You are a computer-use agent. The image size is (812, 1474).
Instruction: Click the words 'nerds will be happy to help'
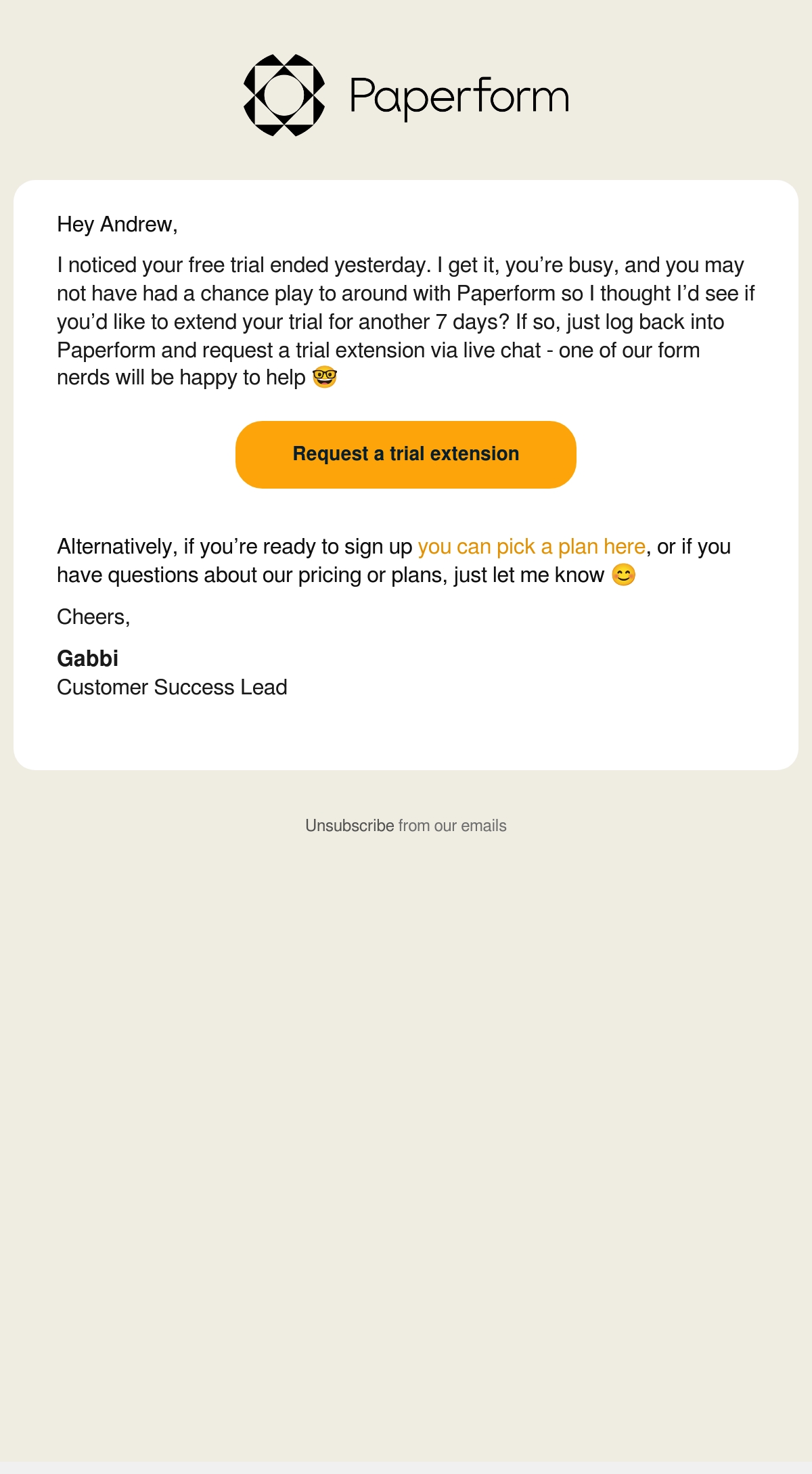point(181,378)
